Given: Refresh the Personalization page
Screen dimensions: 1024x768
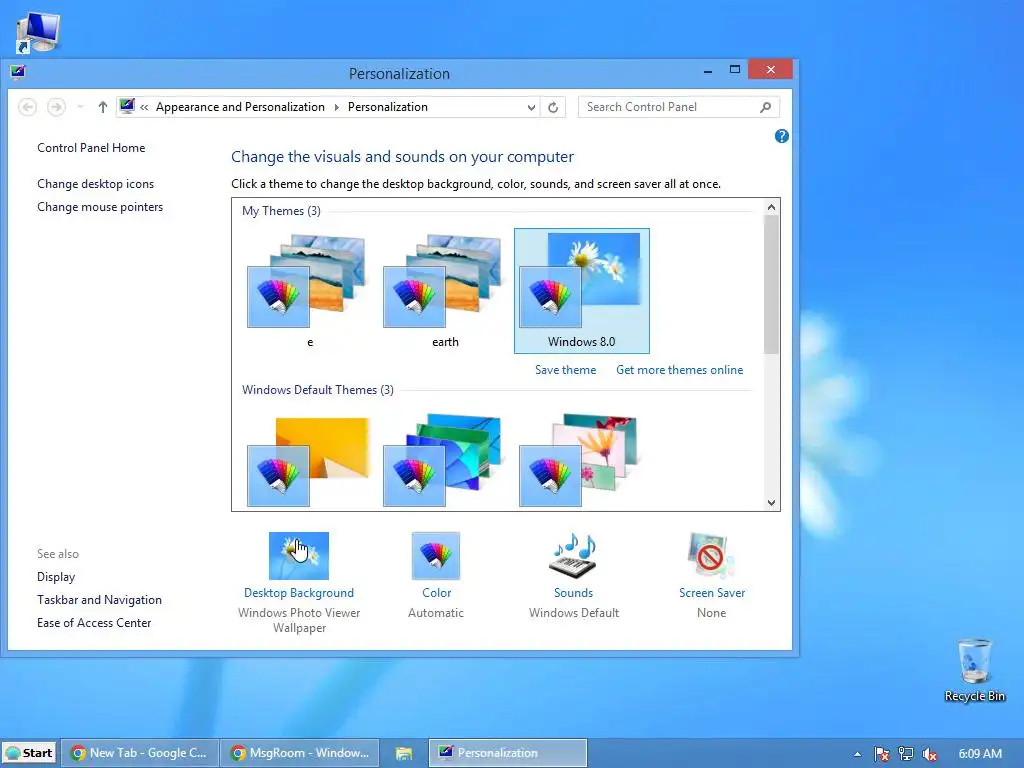Looking at the screenshot, I should point(553,107).
